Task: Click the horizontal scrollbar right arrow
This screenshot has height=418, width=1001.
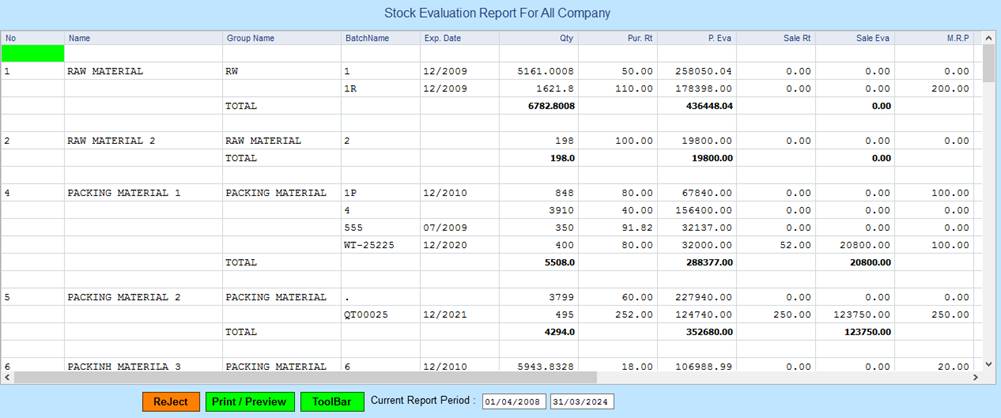Action: (x=976, y=378)
